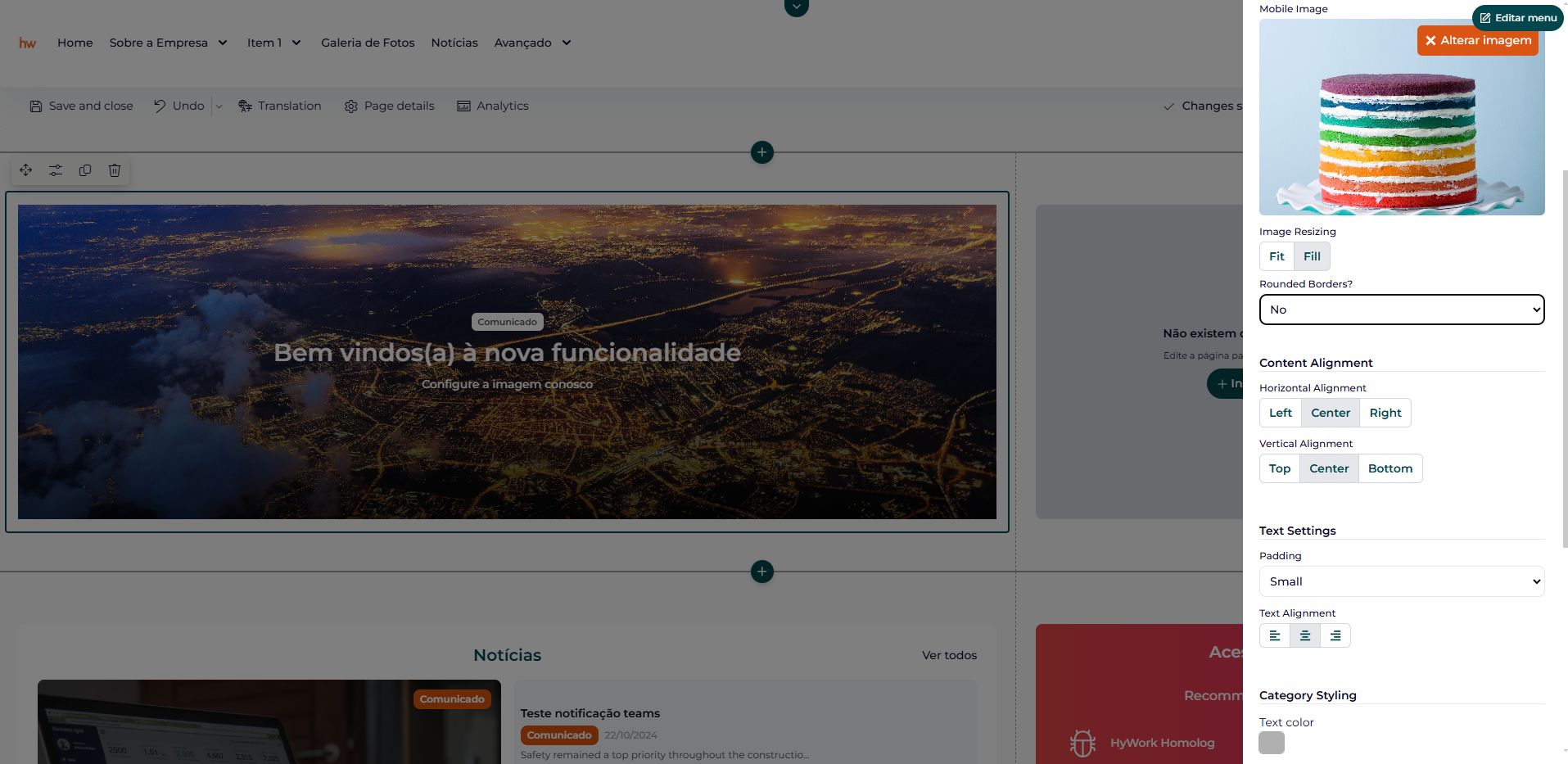
Task: Duplicate the banner section
Action: click(85, 170)
